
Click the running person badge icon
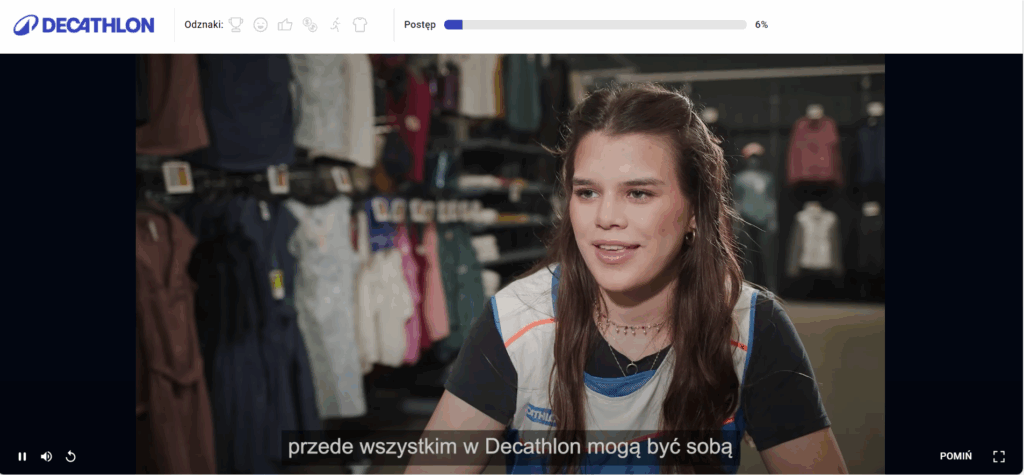tap(335, 25)
